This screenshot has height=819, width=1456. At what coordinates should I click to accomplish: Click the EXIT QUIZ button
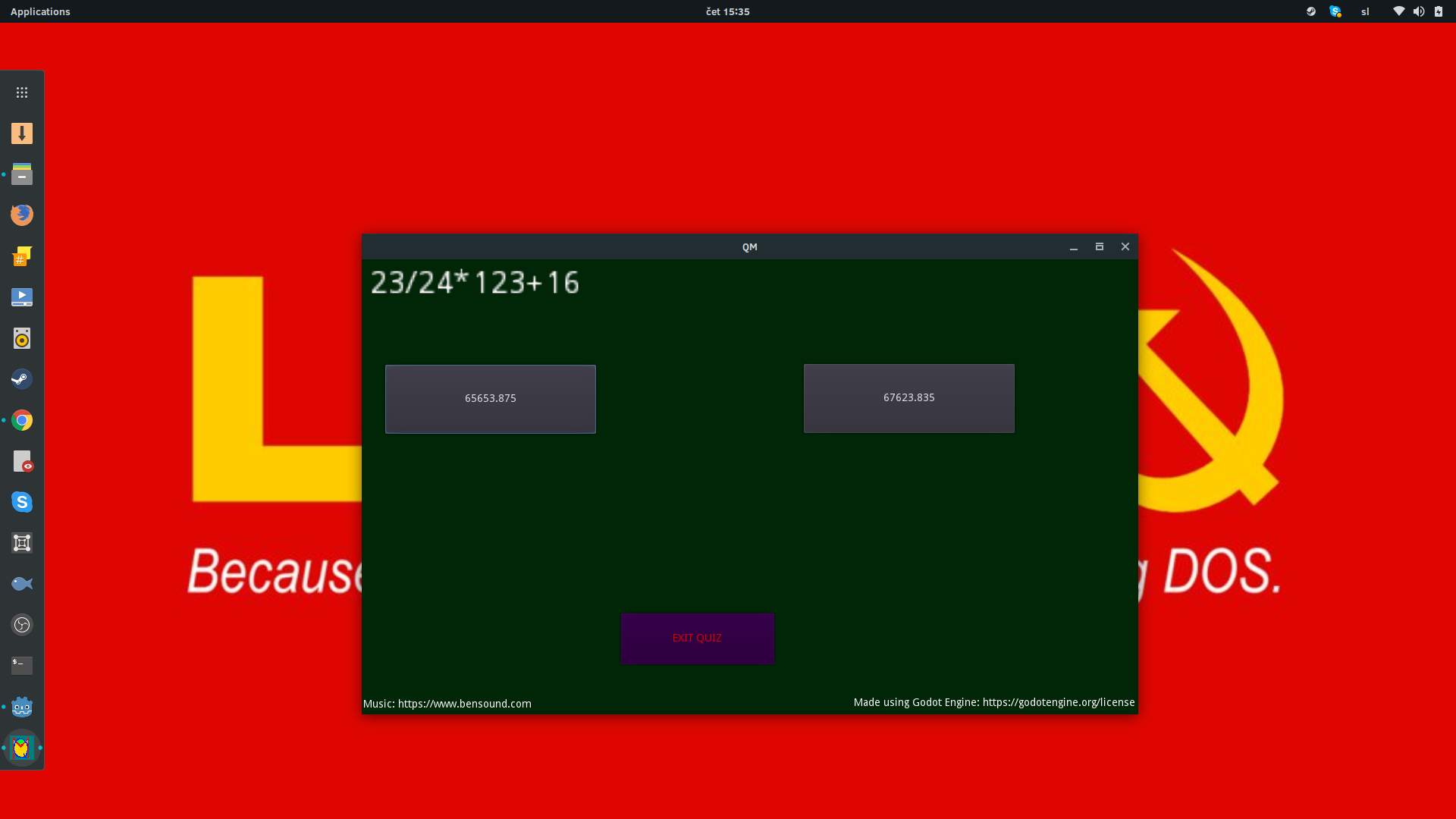tap(697, 639)
